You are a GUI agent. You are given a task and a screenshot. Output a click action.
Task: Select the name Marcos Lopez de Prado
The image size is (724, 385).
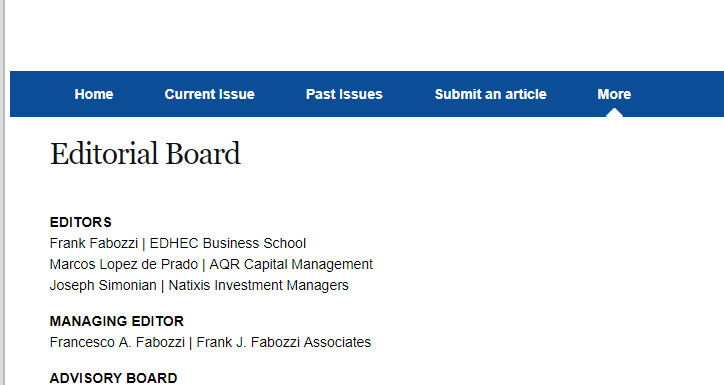click(124, 264)
